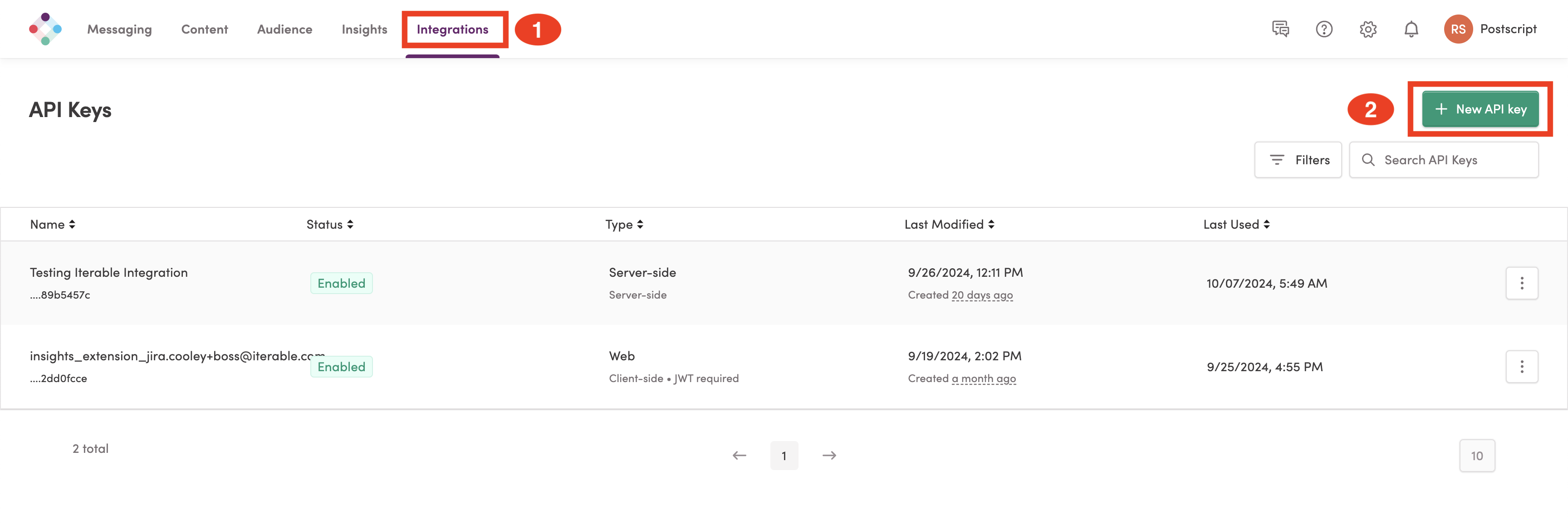
Task: Click the search magnifier icon
Action: (1368, 159)
